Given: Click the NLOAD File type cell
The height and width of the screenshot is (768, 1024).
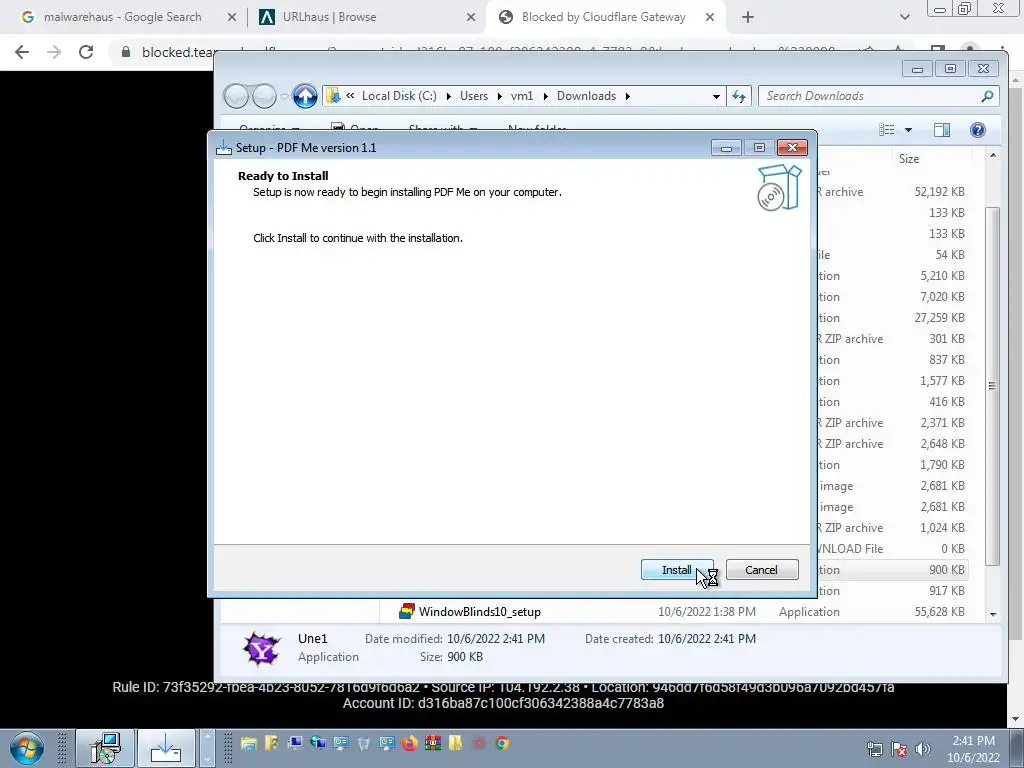Looking at the screenshot, I should coord(851,549).
